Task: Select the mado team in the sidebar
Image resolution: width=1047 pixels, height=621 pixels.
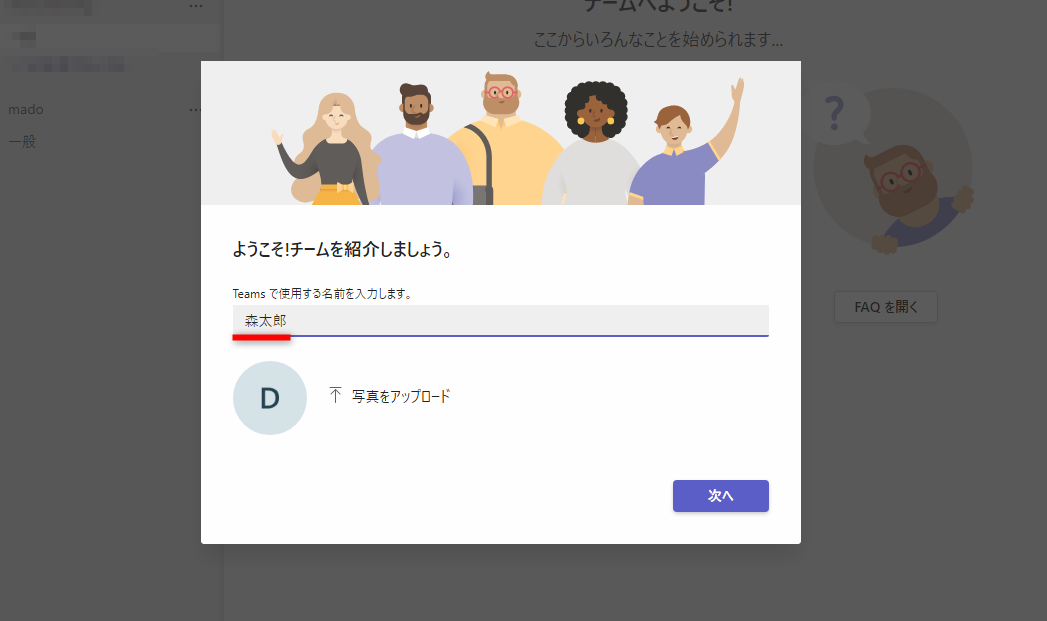Action: [x=25, y=109]
